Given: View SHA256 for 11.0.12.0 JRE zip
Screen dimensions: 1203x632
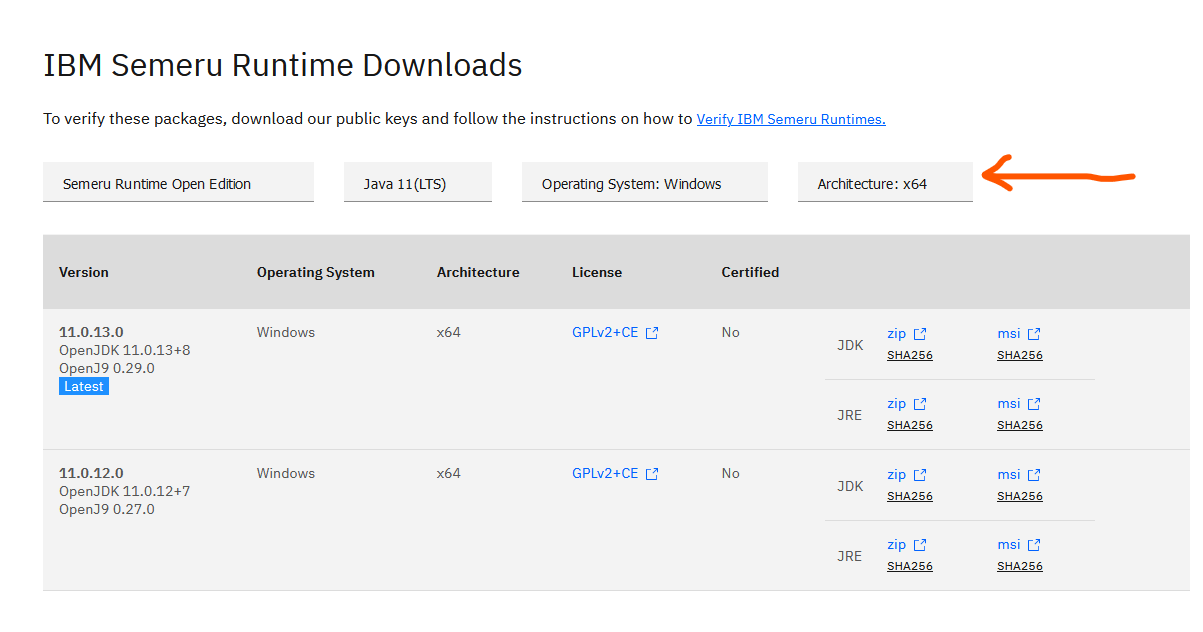Looking at the screenshot, I should [x=910, y=566].
